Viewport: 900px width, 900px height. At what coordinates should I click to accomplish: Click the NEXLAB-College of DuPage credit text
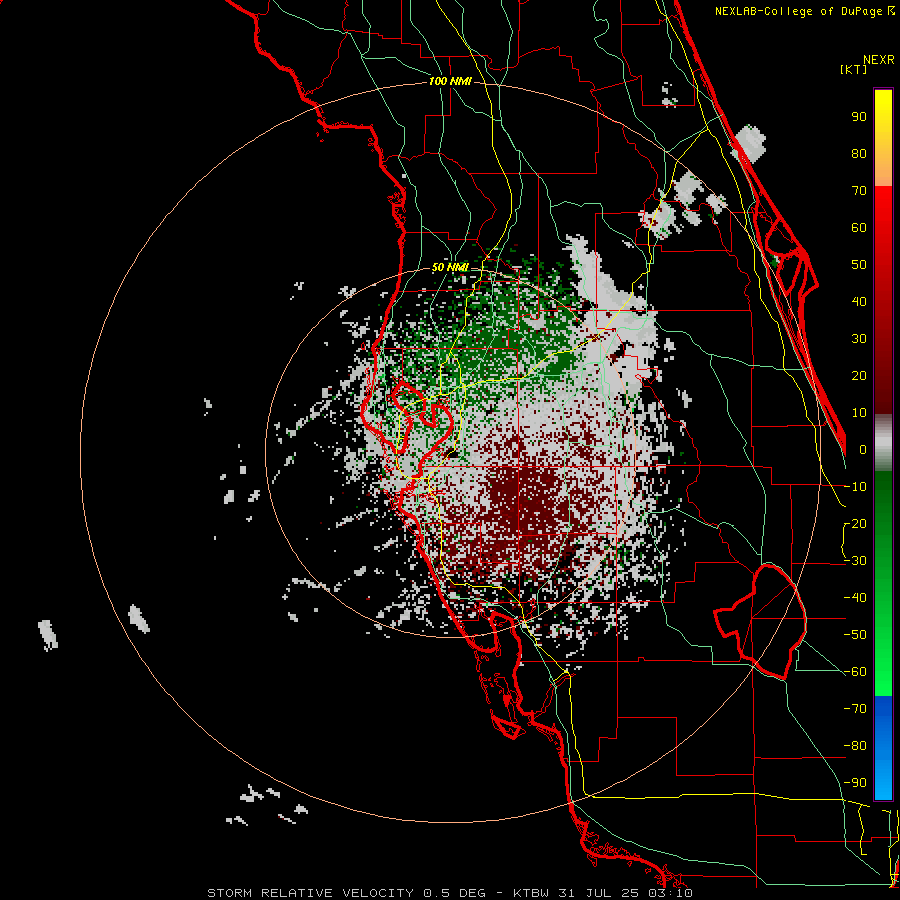[798, 11]
